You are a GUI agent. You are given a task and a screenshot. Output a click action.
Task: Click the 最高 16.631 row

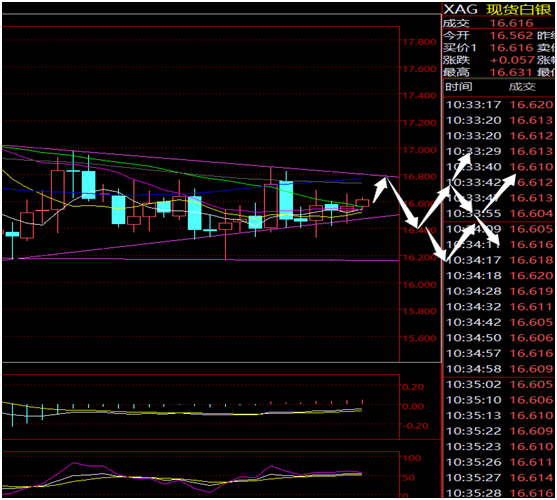coord(499,72)
